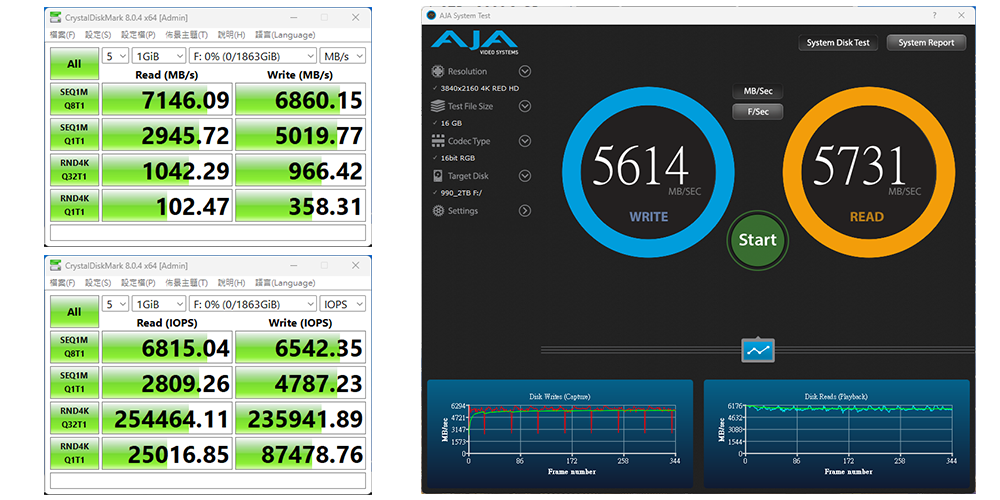Switch AJA units to MB/Sec
Image resolution: width=1000 pixels, height=500 pixels.
(x=757, y=91)
